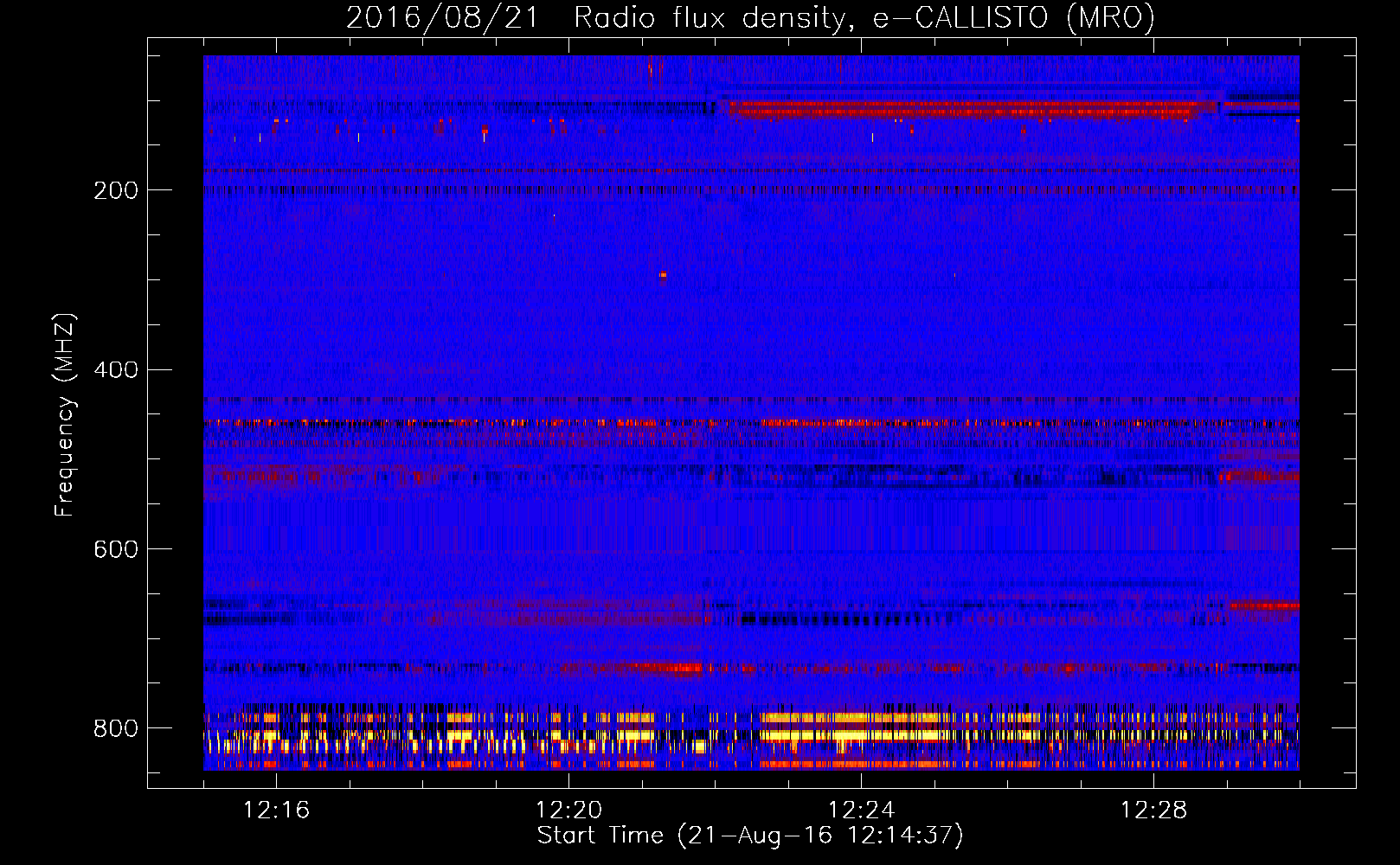Image resolution: width=1400 pixels, height=865 pixels.
Task: Click the 600 frequency tick label
Action: (x=116, y=550)
